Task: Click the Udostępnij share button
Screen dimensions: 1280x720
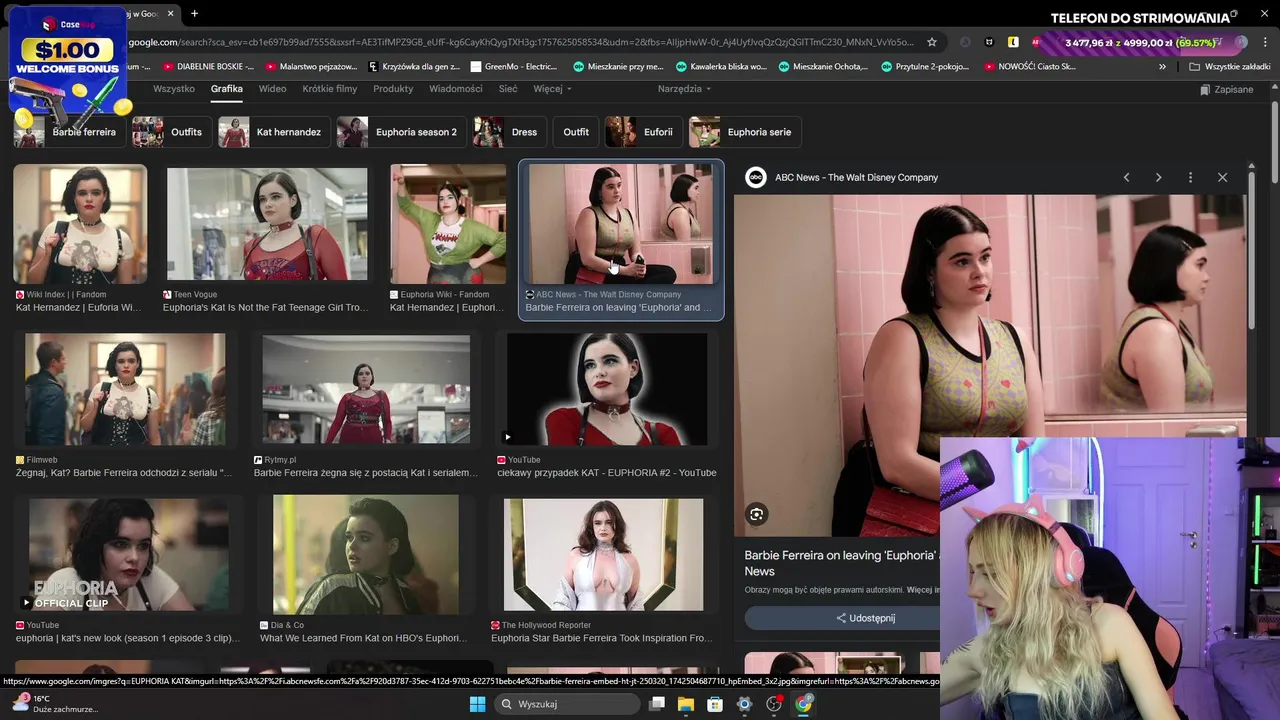Action: [865, 618]
